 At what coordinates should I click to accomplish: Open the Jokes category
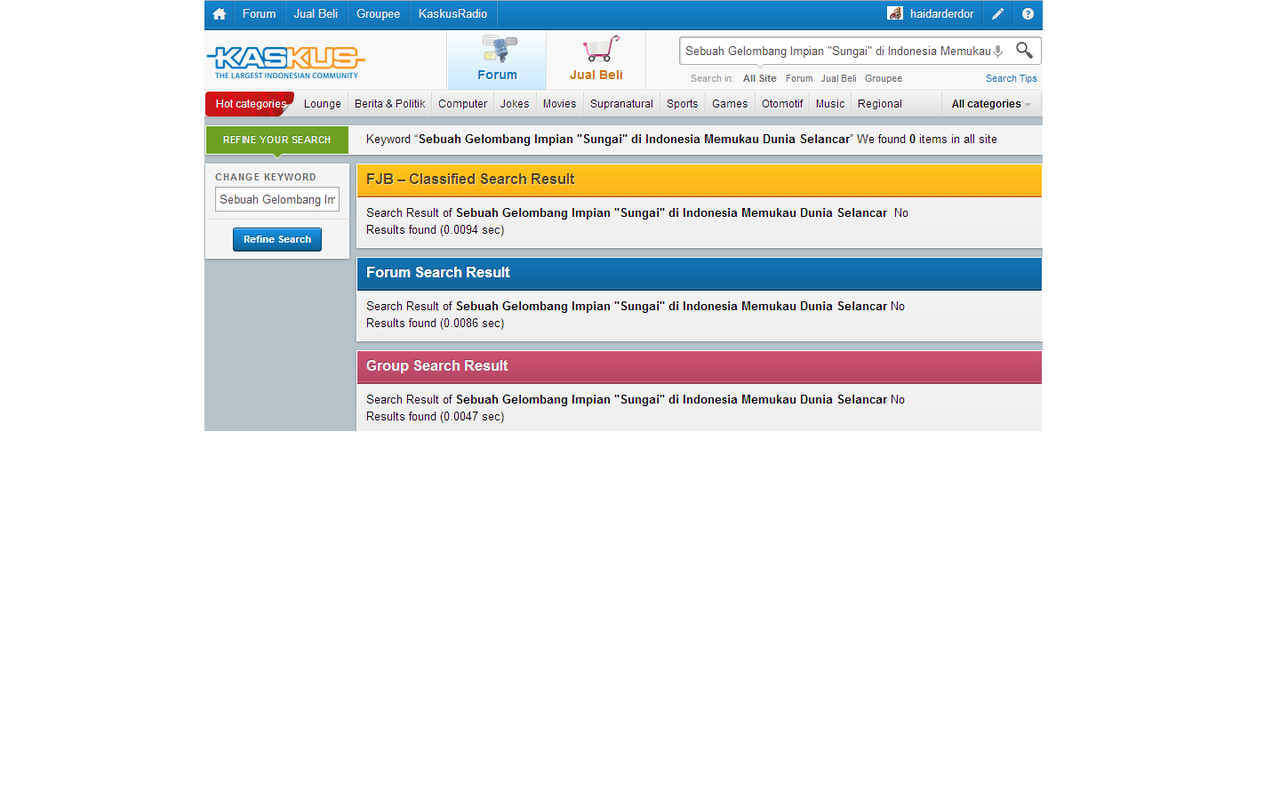pos(515,104)
